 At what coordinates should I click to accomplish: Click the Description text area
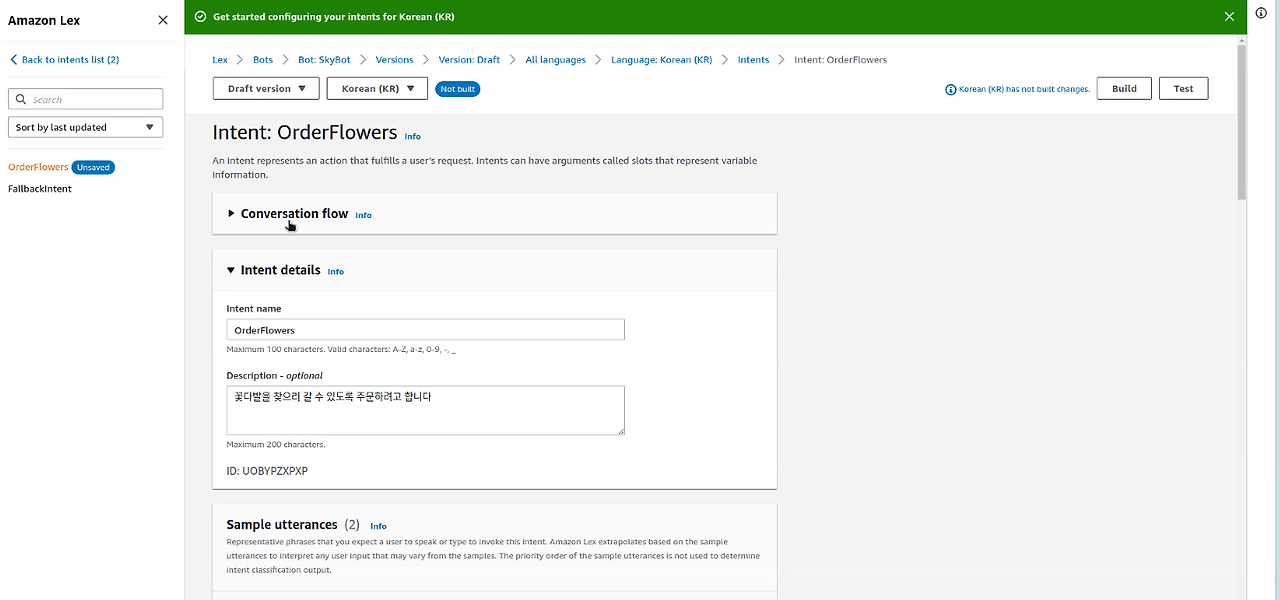click(x=426, y=410)
